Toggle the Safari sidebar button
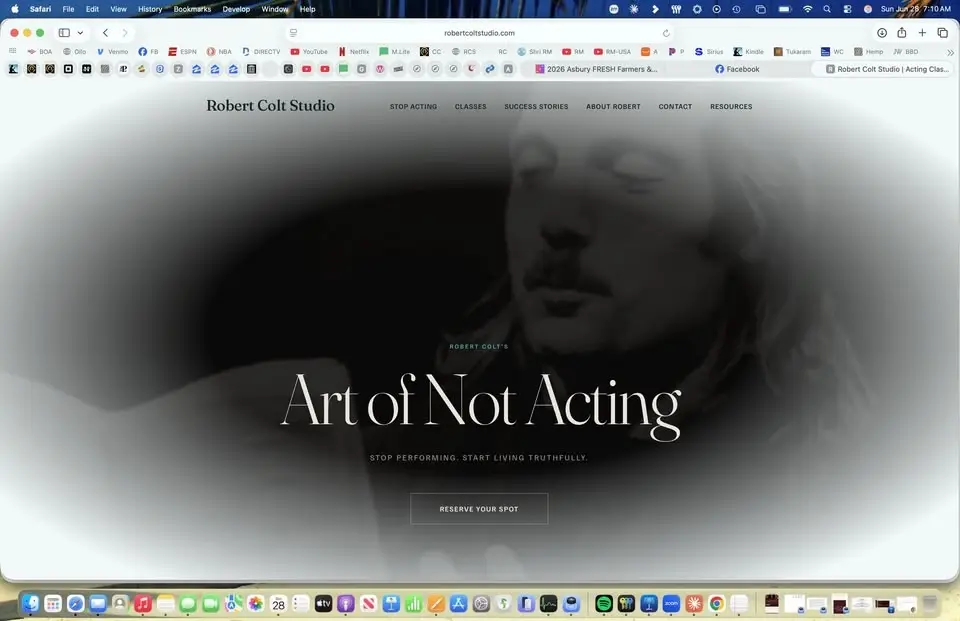960x621 pixels. coord(64,32)
